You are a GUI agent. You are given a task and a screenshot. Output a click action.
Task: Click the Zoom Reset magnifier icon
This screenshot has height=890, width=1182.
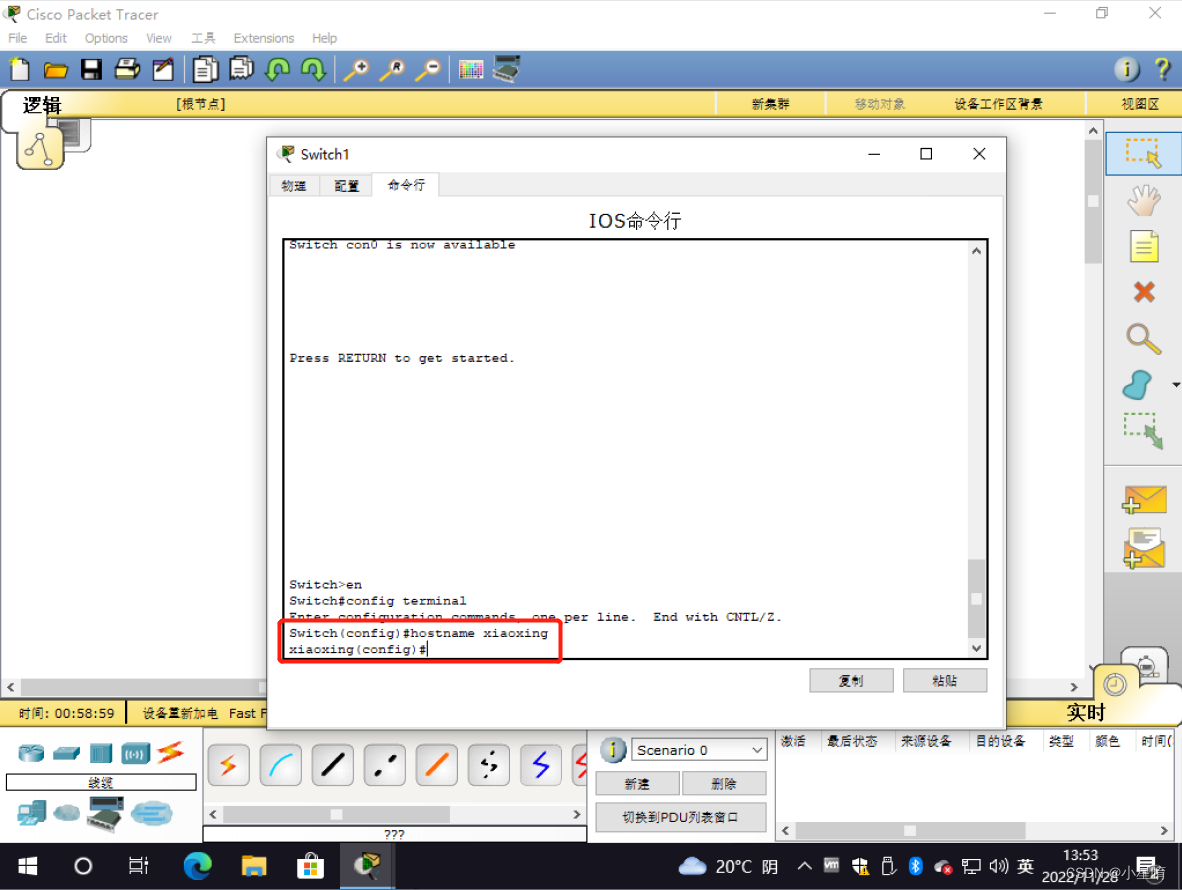(x=392, y=69)
